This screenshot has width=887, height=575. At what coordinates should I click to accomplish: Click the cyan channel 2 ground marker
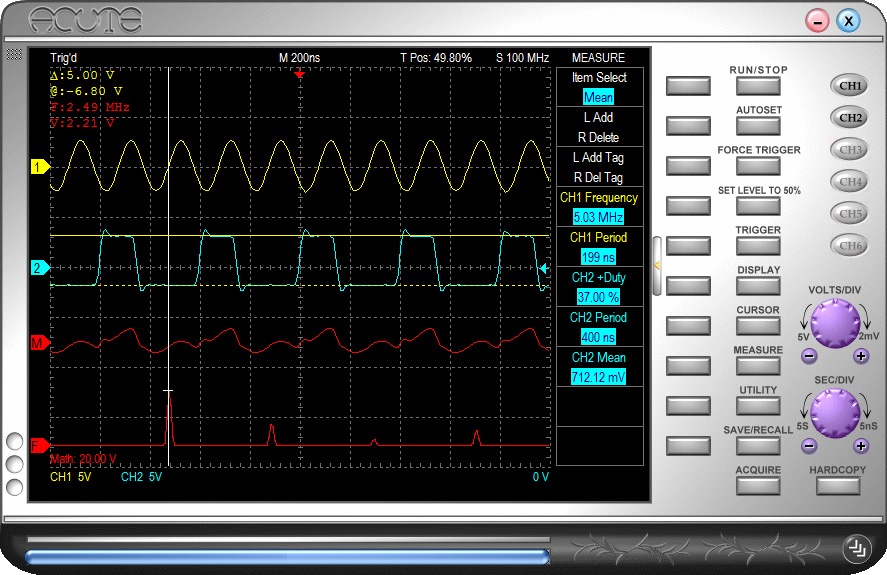pyautogui.click(x=40, y=268)
